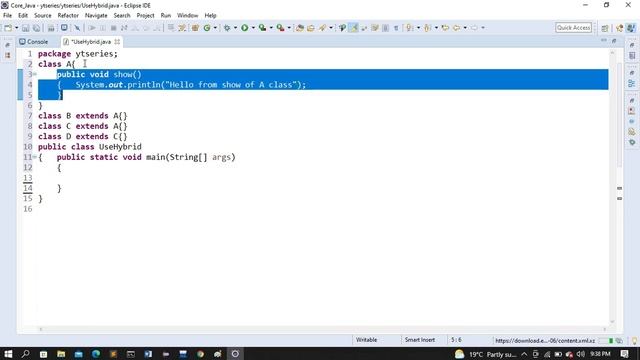Image resolution: width=640 pixels, height=360 pixels.
Task: Open Windows taskbar search
Action: tap(25, 354)
